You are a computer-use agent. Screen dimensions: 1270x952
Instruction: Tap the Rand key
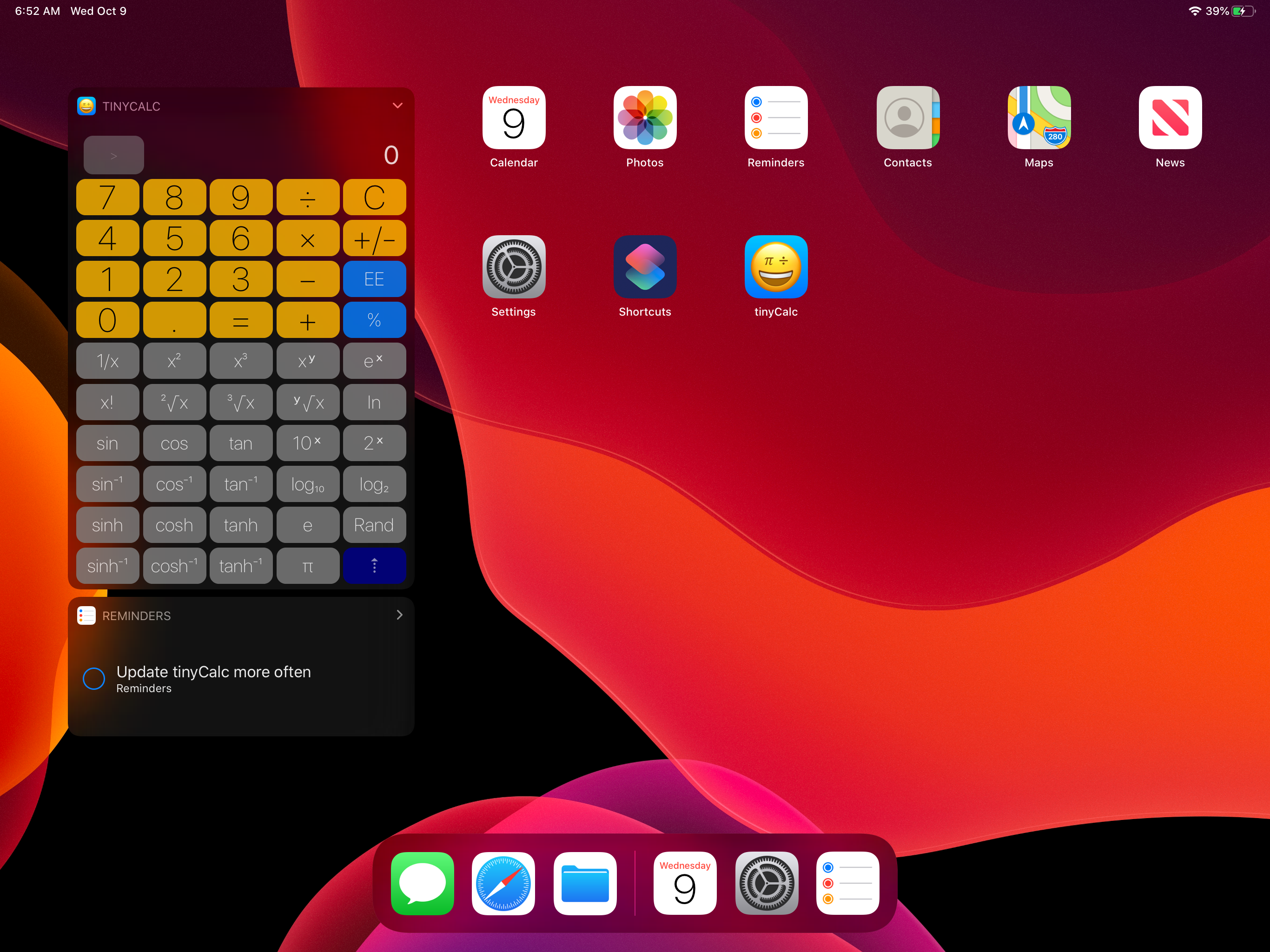tap(374, 525)
